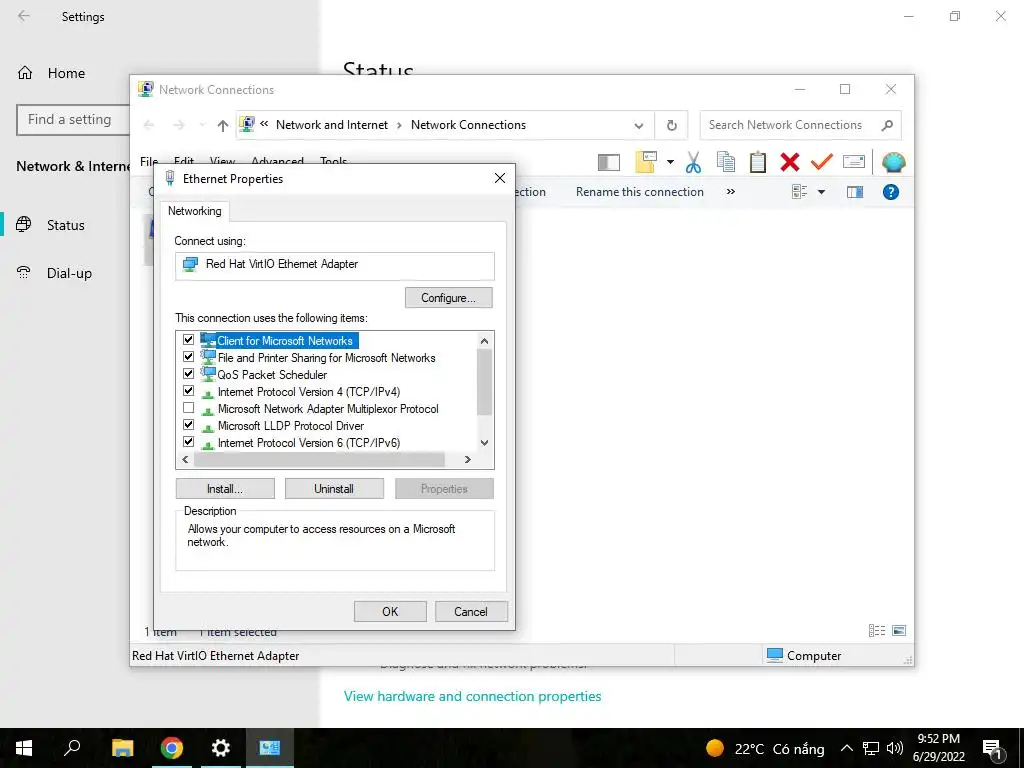
Task: Uncheck Internet Protocol Version 6 checkbox
Action: click(x=189, y=441)
